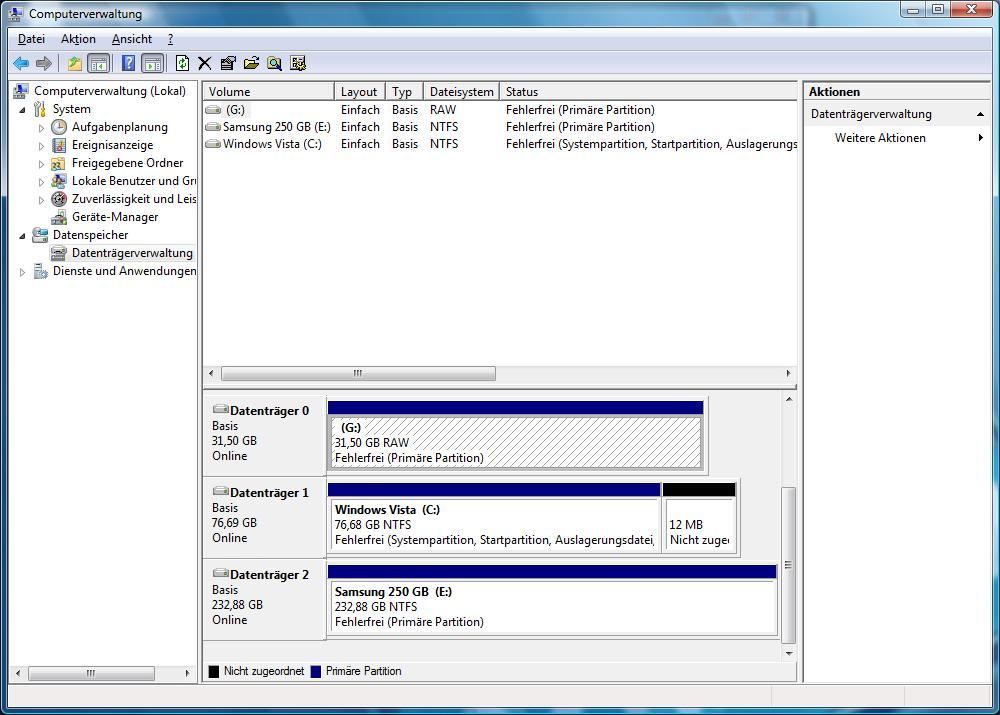Viewport: 1000px width, 715px height.
Task: Expand the Dienste und Anwendungen node
Action: 22,272
